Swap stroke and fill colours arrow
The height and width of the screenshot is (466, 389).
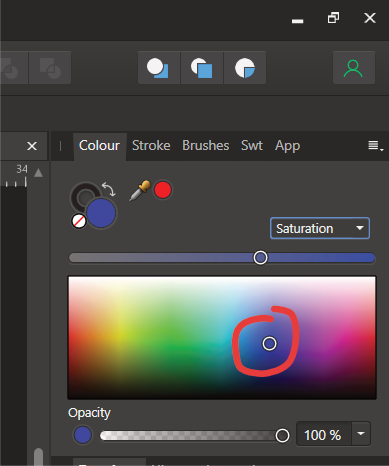109,189
